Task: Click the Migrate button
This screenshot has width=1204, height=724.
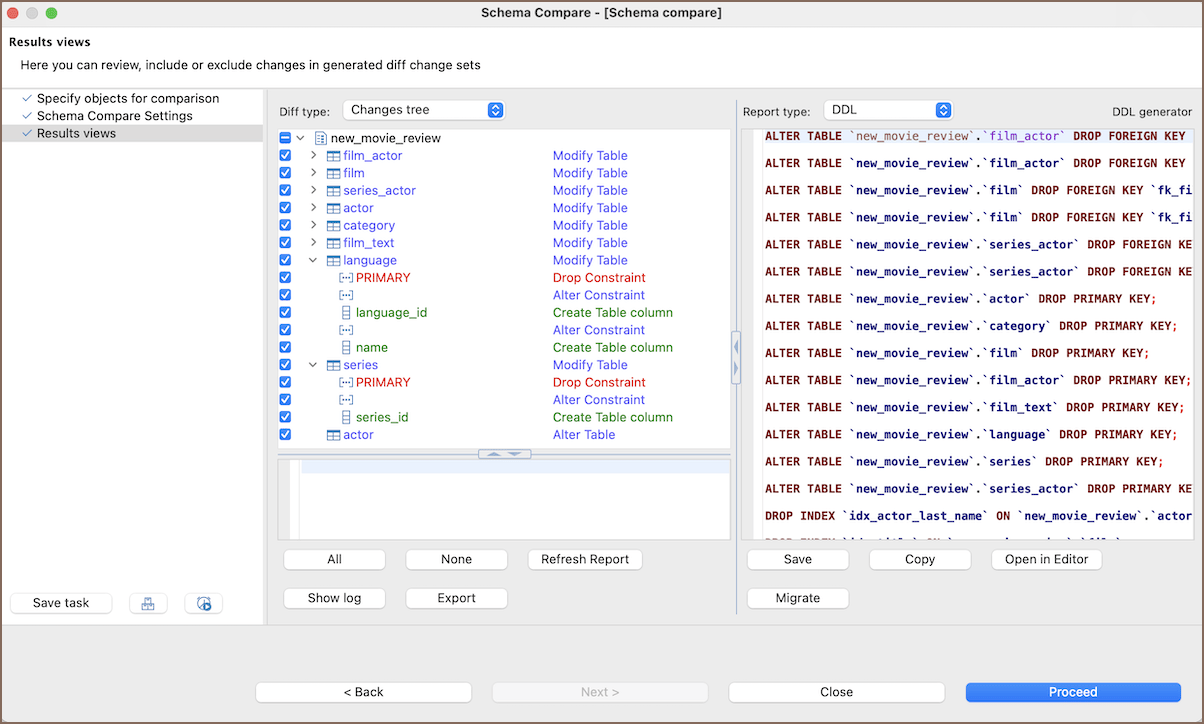Action: 797,598
